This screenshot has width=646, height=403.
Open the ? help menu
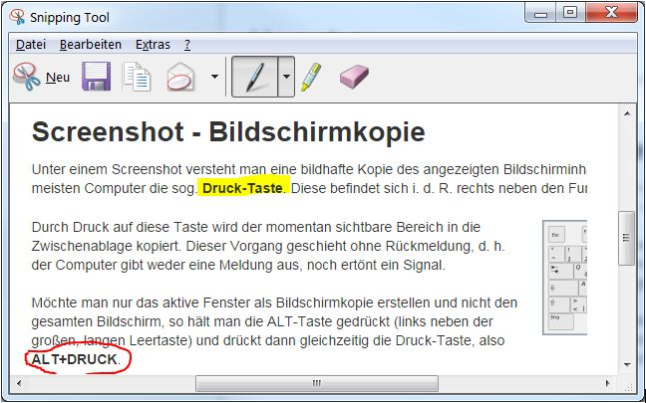click(x=187, y=44)
